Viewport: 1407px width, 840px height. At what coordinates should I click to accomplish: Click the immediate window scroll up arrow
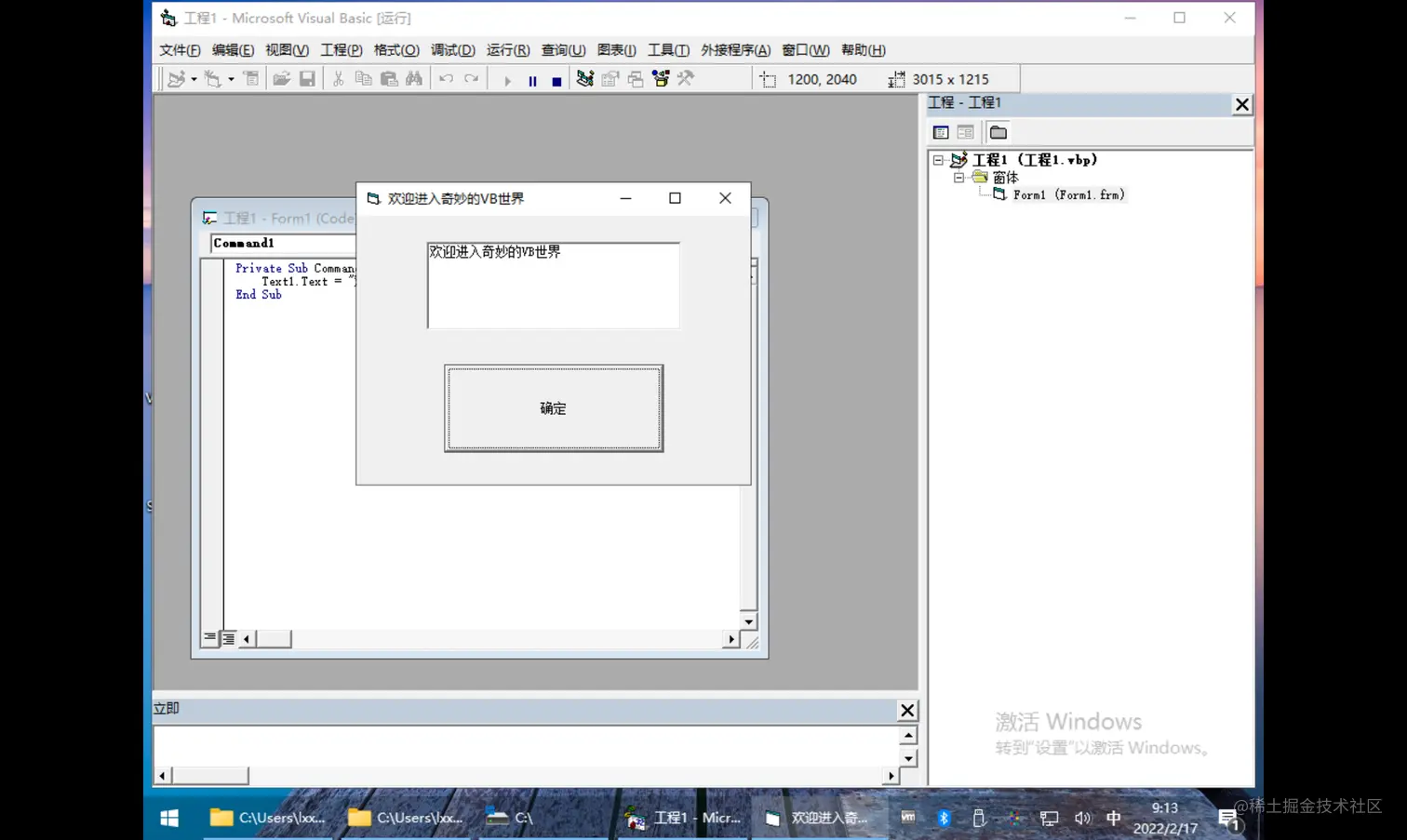[908, 736]
